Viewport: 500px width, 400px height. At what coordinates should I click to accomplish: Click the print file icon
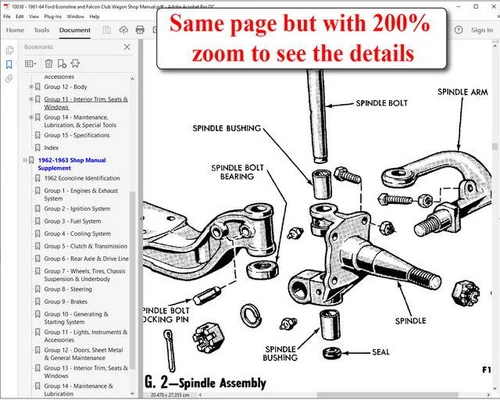140,30
